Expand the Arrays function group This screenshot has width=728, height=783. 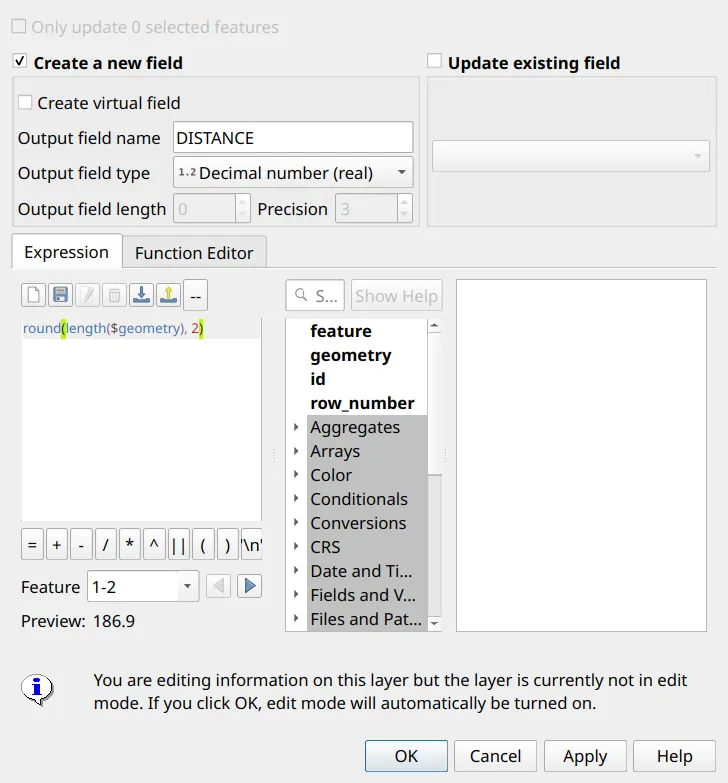296,451
